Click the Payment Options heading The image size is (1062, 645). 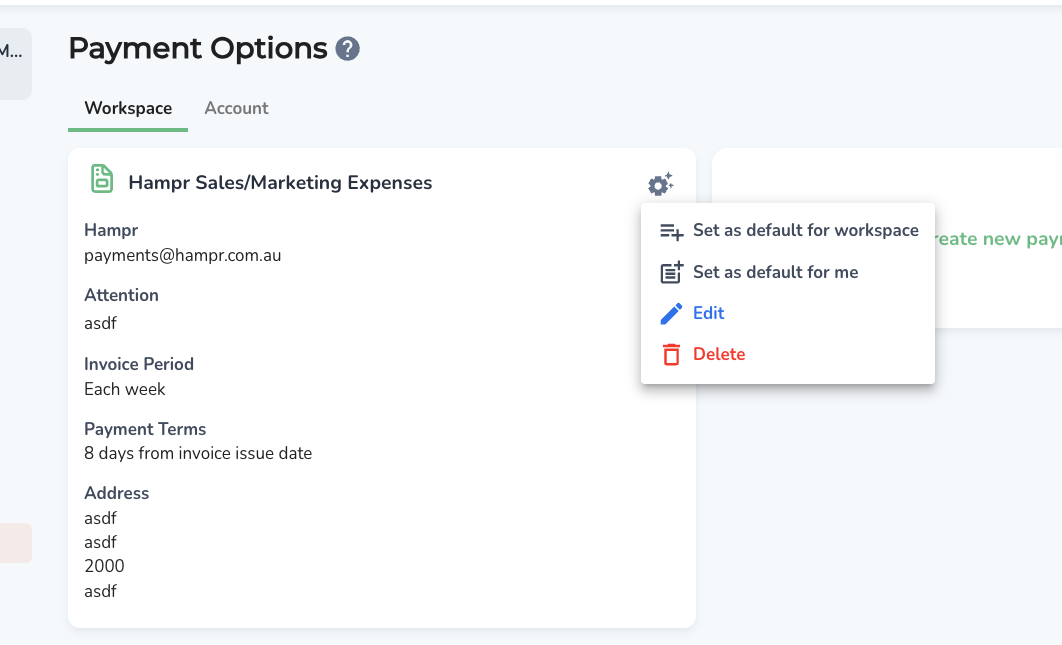[198, 49]
